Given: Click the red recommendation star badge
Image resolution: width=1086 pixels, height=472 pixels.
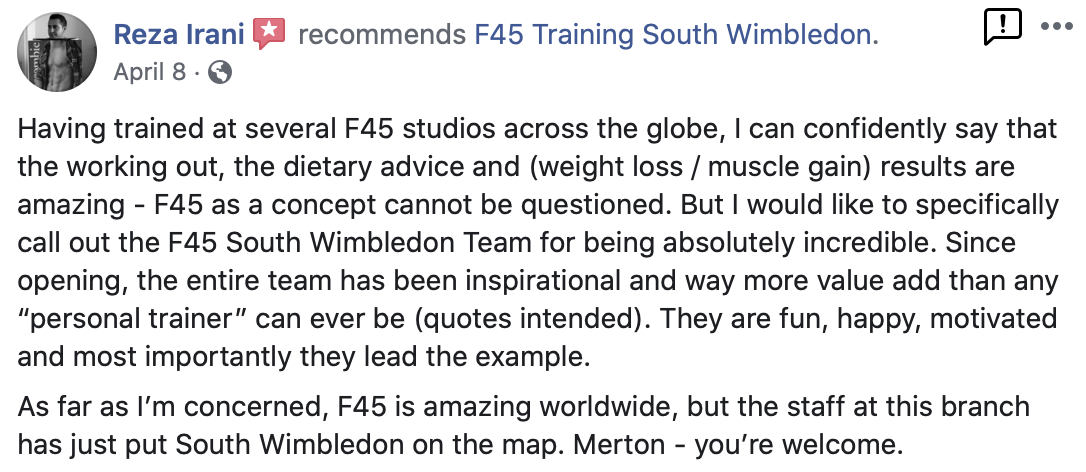Looking at the screenshot, I should [x=268, y=35].
